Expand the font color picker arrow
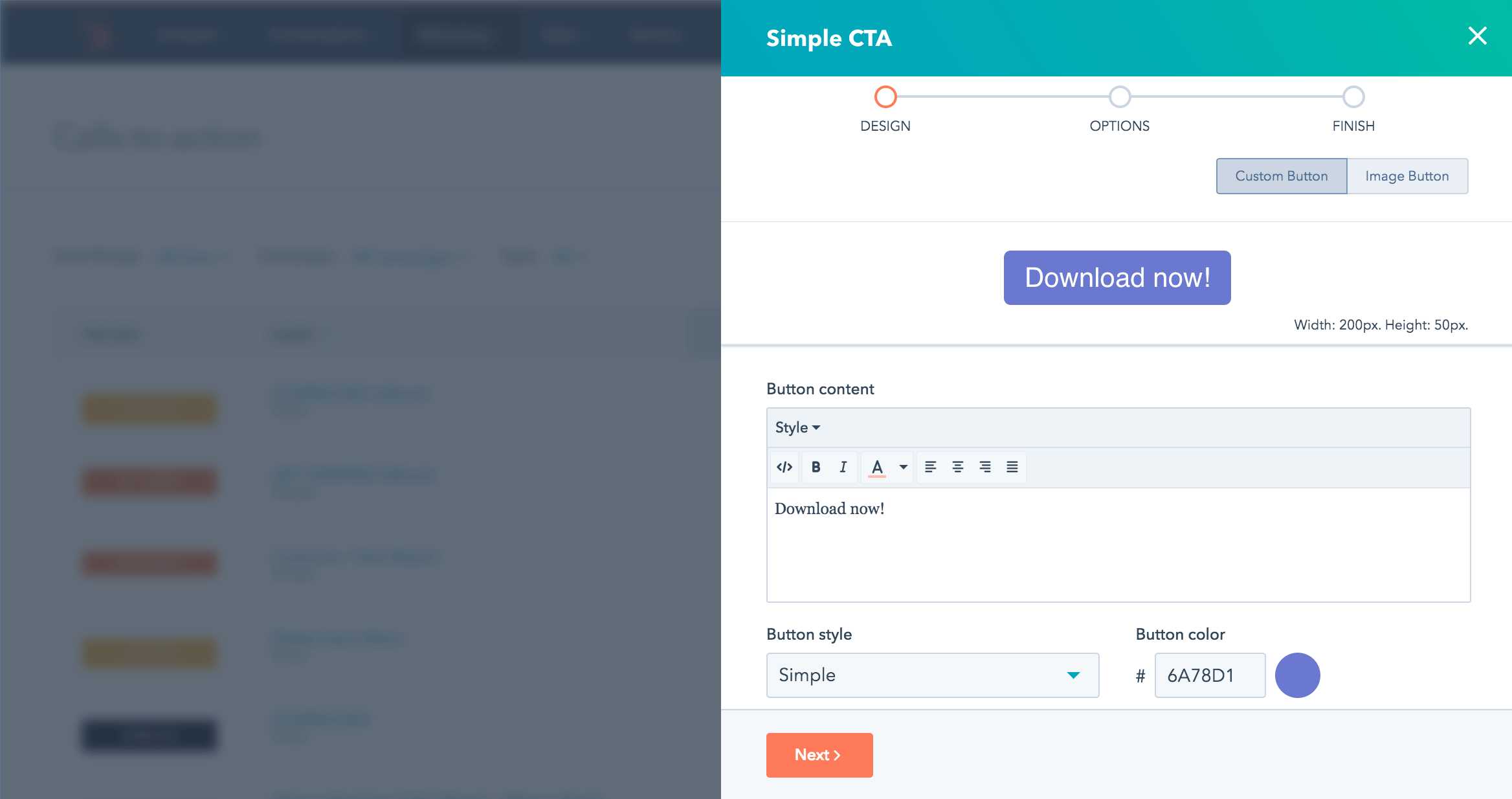The height and width of the screenshot is (799, 1512). click(901, 467)
